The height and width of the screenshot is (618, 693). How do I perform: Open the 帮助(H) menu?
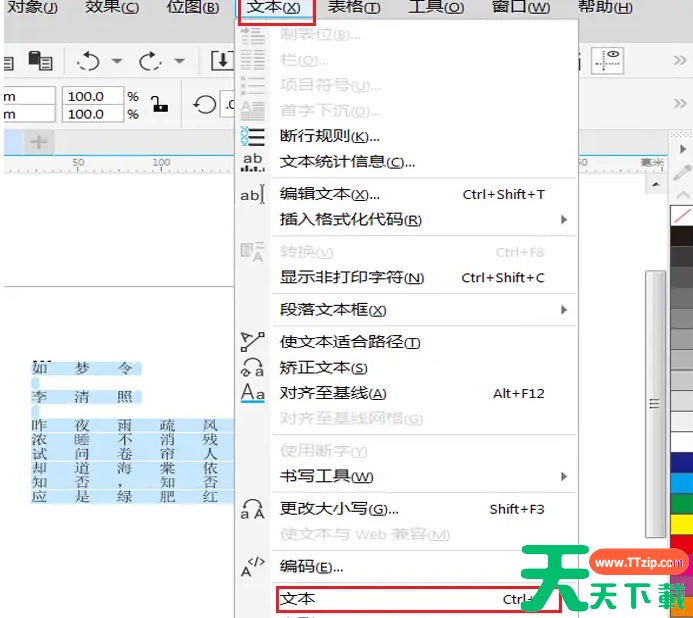click(605, 7)
